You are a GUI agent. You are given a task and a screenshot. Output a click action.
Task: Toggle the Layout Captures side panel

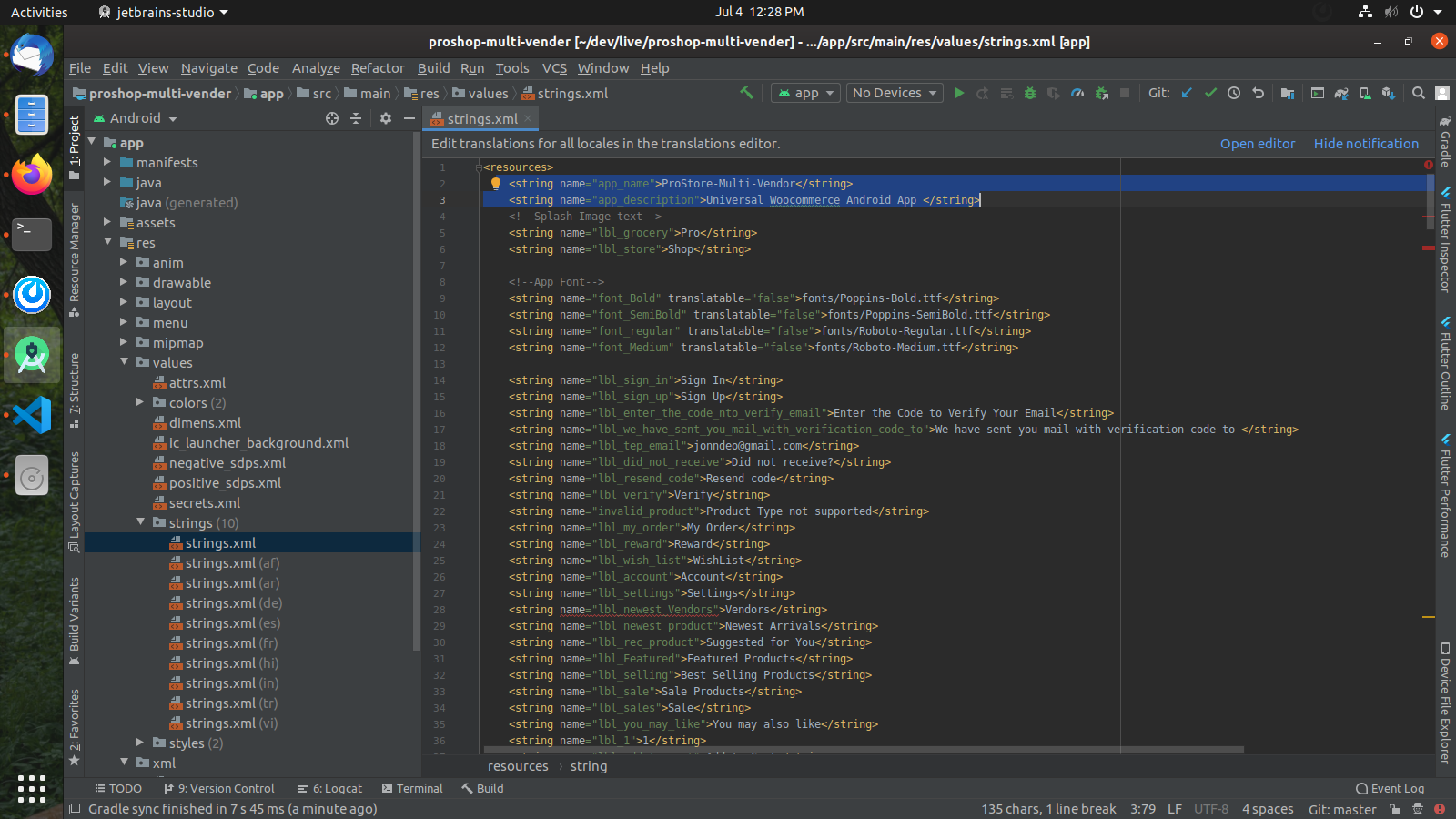[x=75, y=501]
